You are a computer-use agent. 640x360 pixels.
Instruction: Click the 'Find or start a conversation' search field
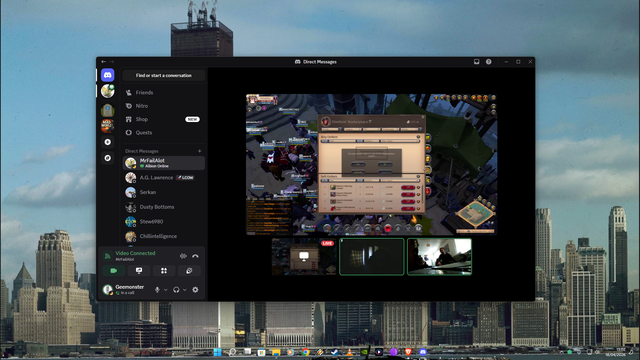164,76
